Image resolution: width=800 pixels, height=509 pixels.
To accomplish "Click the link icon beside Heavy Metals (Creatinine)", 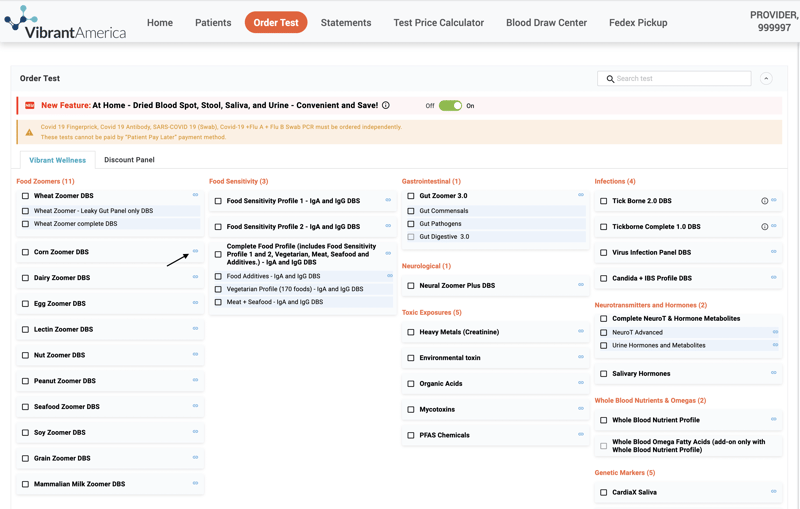I will (581, 331).
